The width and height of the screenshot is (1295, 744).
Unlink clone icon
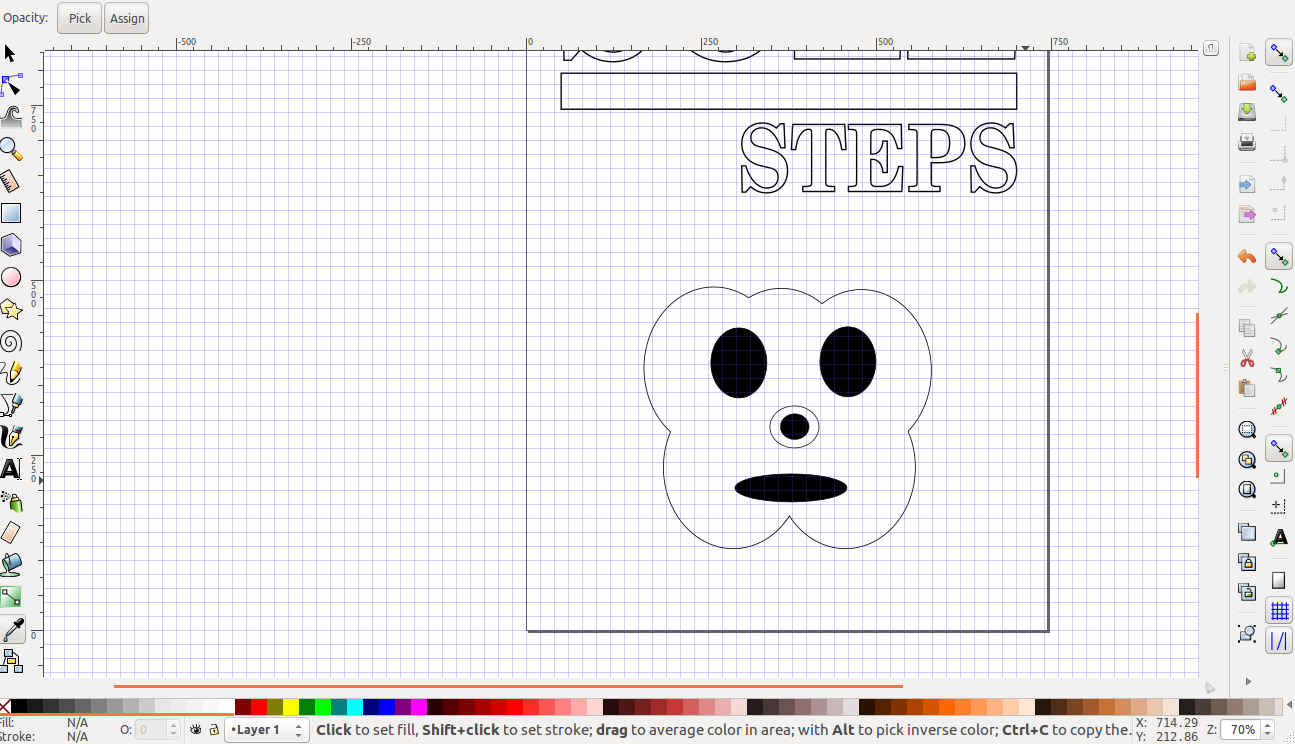click(x=1247, y=592)
